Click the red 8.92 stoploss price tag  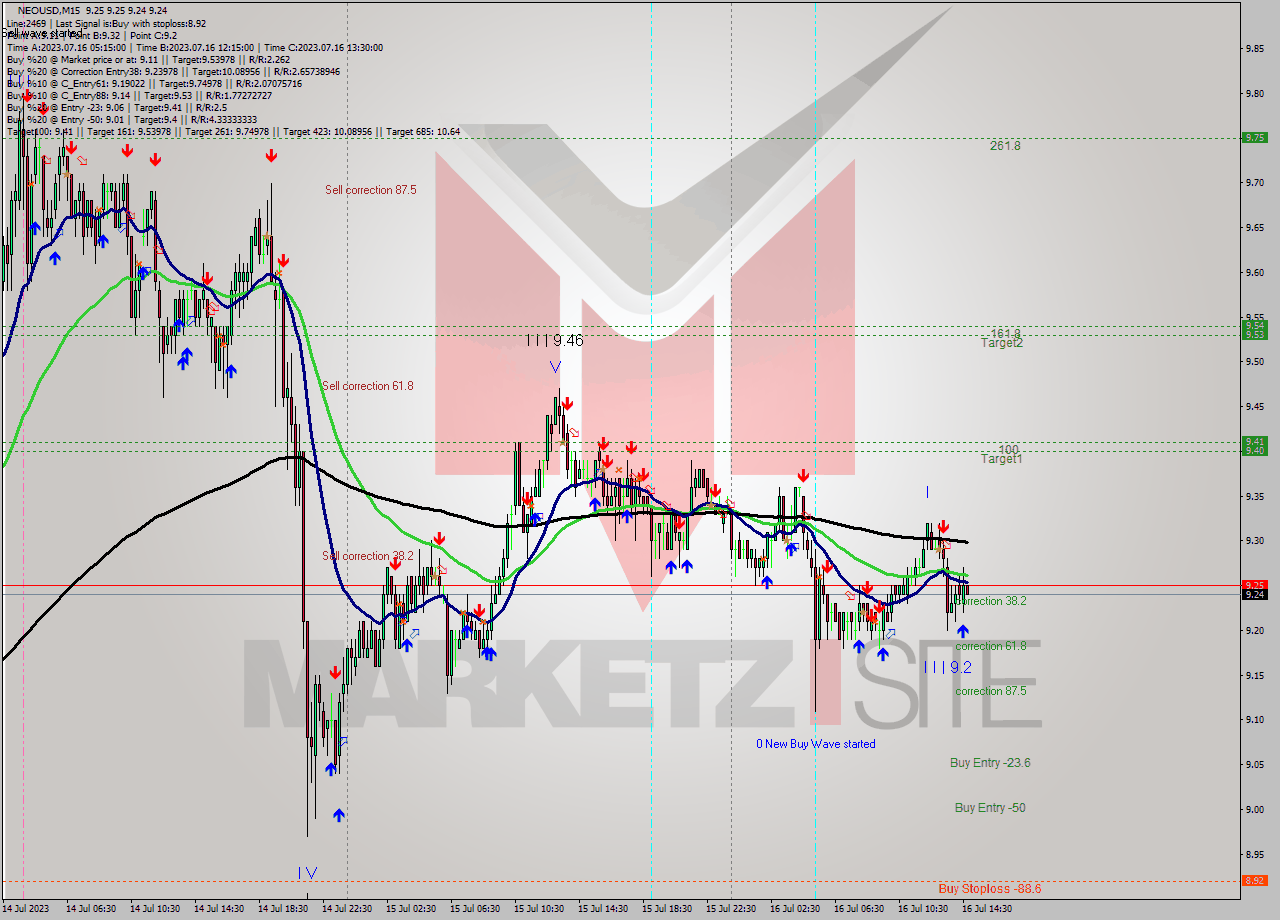point(1254,881)
